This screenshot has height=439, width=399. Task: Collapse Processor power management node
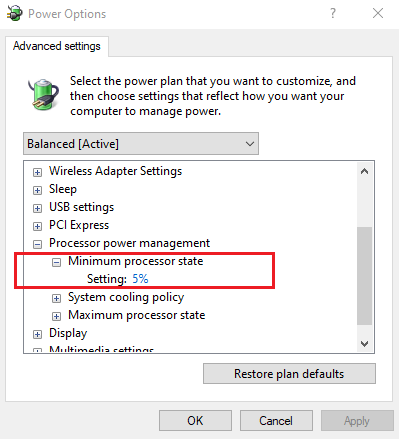point(37,244)
